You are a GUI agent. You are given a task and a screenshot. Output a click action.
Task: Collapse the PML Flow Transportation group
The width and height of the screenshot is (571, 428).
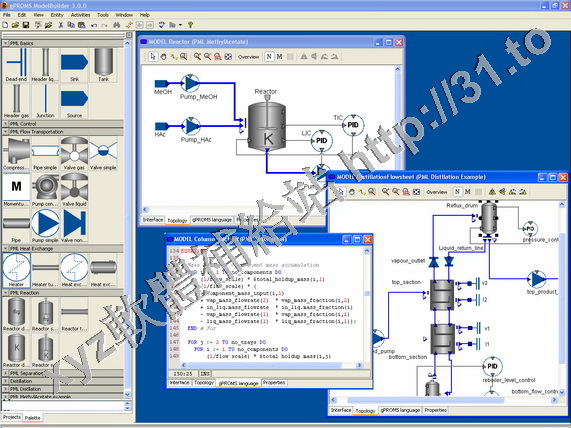click(5, 132)
